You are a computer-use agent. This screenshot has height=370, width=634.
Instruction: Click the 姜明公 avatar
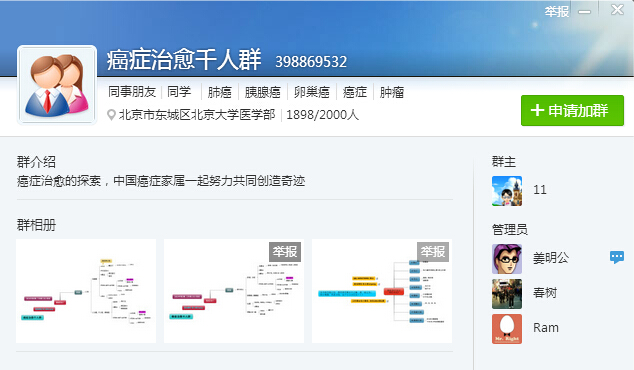click(x=507, y=259)
